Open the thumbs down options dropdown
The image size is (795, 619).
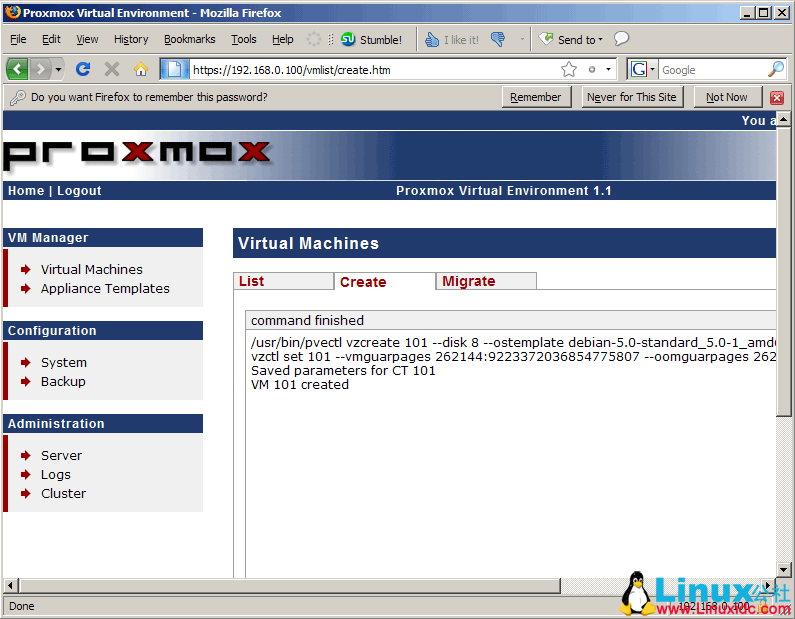(x=522, y=40)
